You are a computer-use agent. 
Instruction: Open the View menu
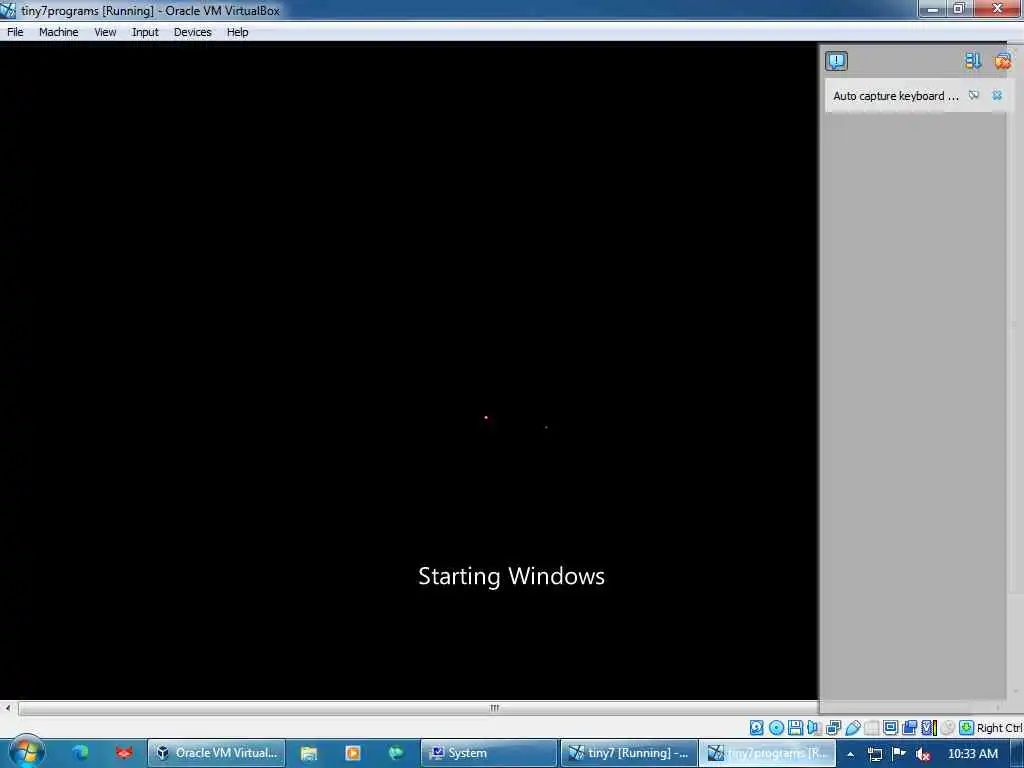[x=105, y=32]
